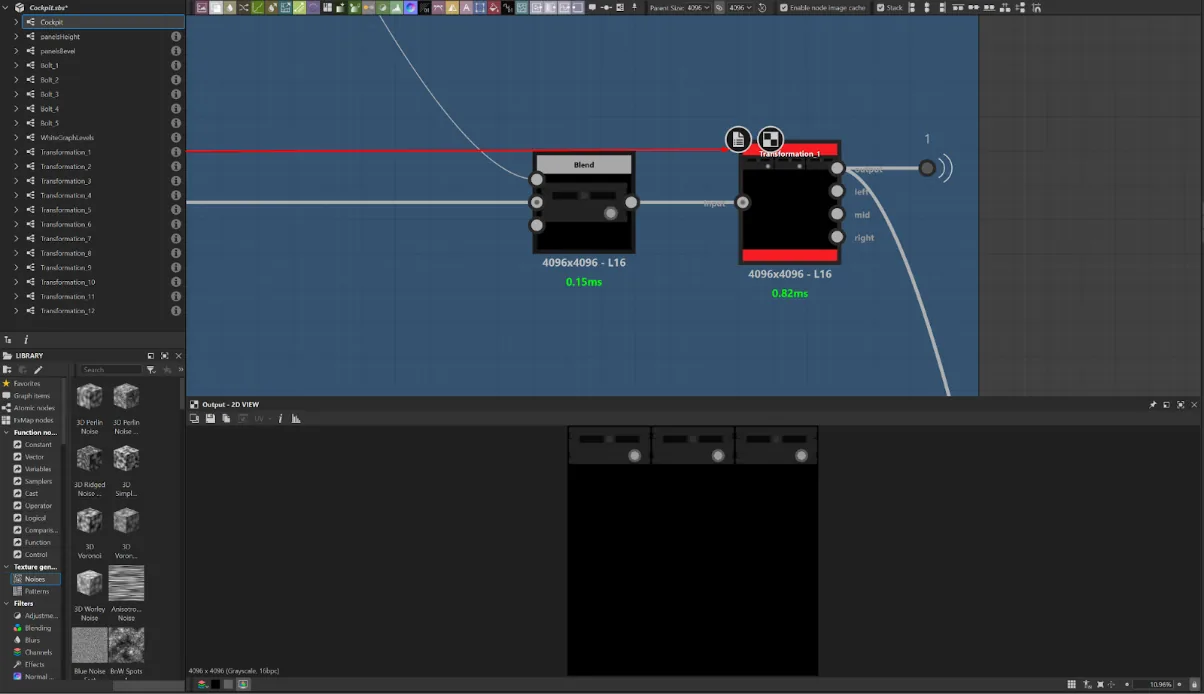Click the info 'i' icon in 2D View toolbar
The image size is (1204, 694).
point(280,418)
